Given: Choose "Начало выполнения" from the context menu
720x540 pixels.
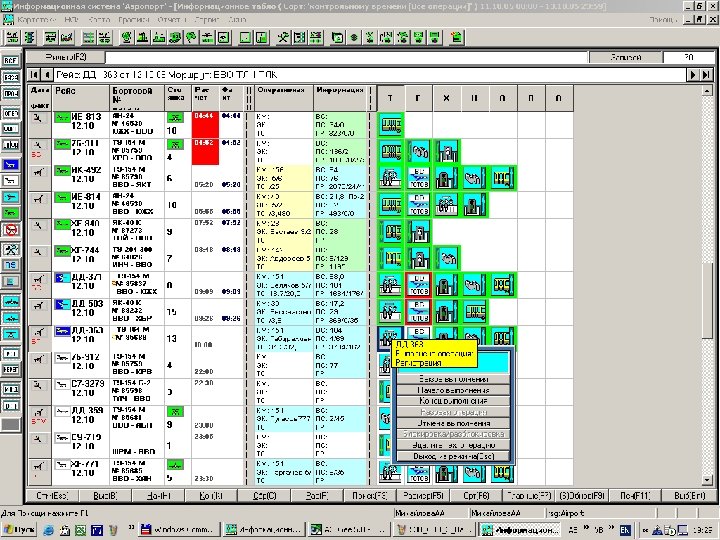Looking at the screenshot, I should tap(453, 390).
